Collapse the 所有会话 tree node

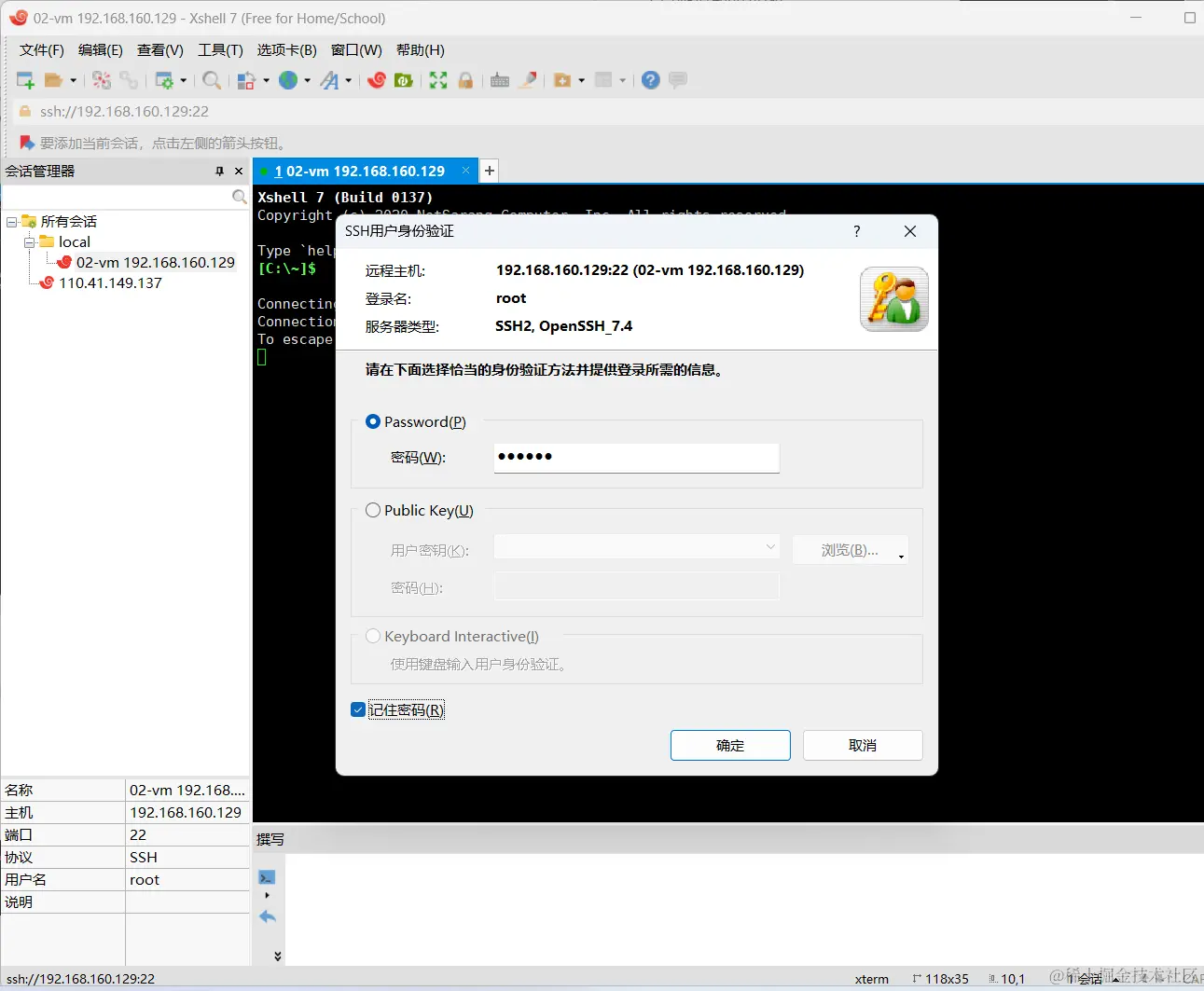tap(11, 222)
